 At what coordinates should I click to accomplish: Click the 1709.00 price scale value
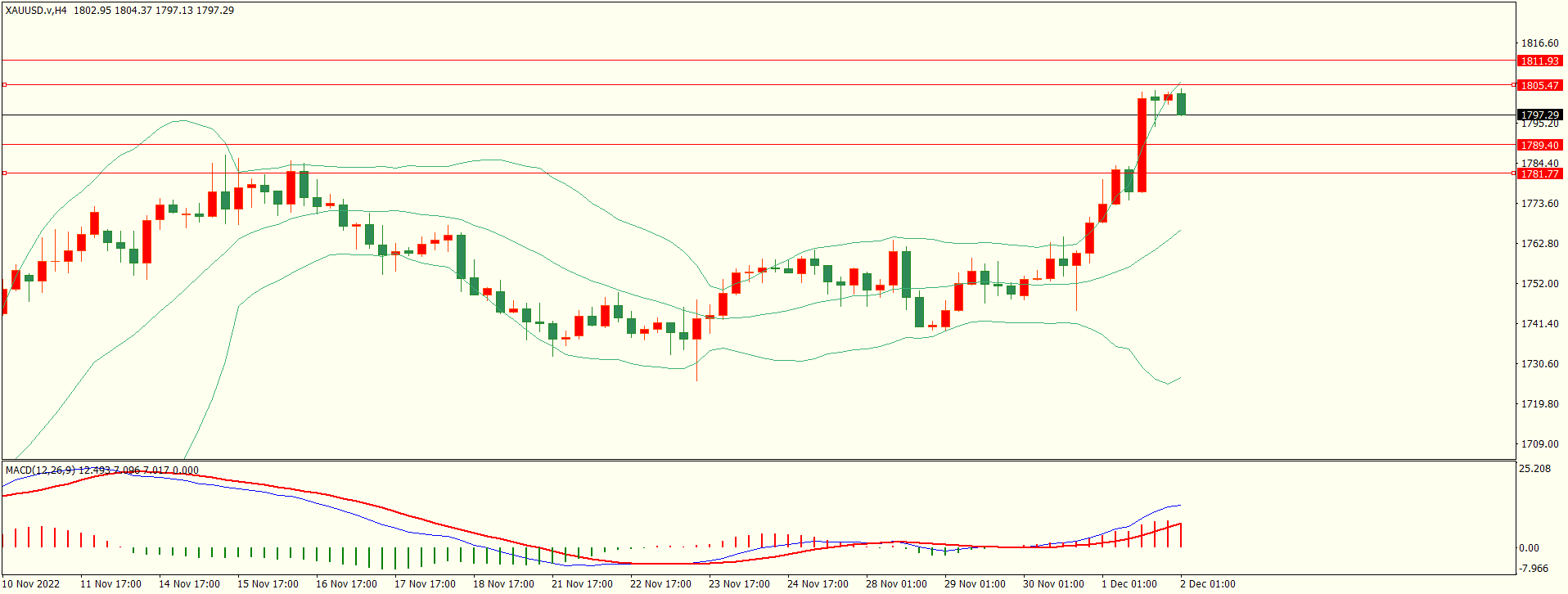[x=1539, y=444]
